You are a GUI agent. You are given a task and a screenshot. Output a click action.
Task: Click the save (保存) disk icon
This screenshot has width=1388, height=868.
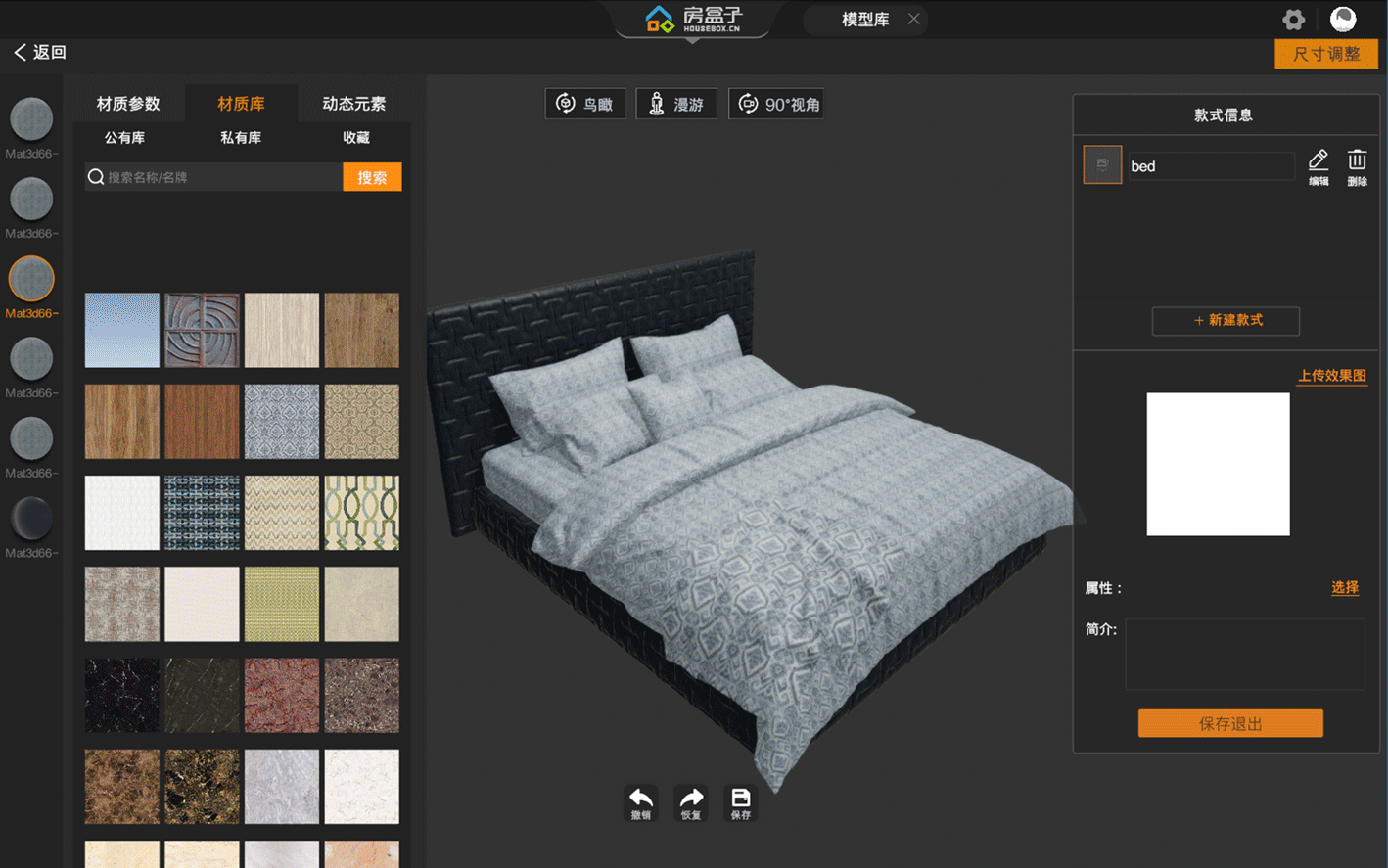click(741, 802)
